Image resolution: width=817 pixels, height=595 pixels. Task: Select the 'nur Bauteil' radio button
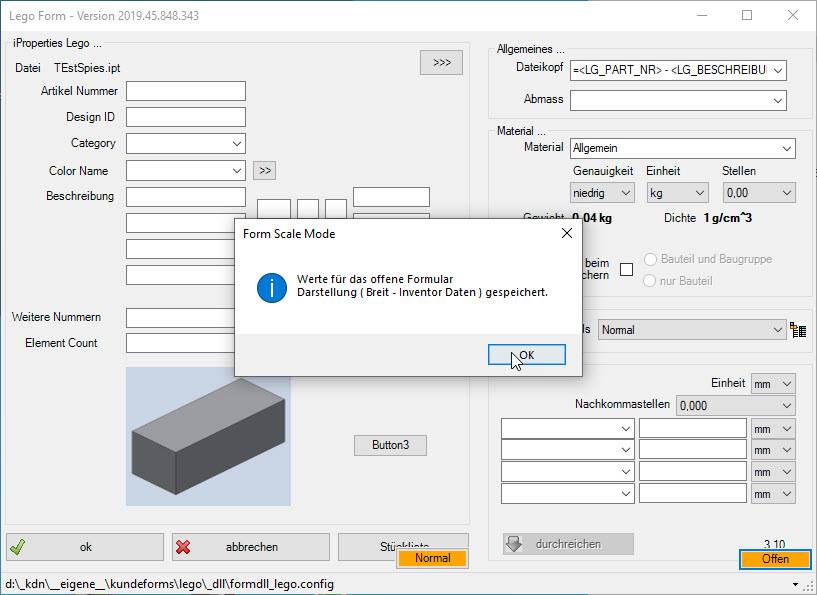tap(651, 281)
